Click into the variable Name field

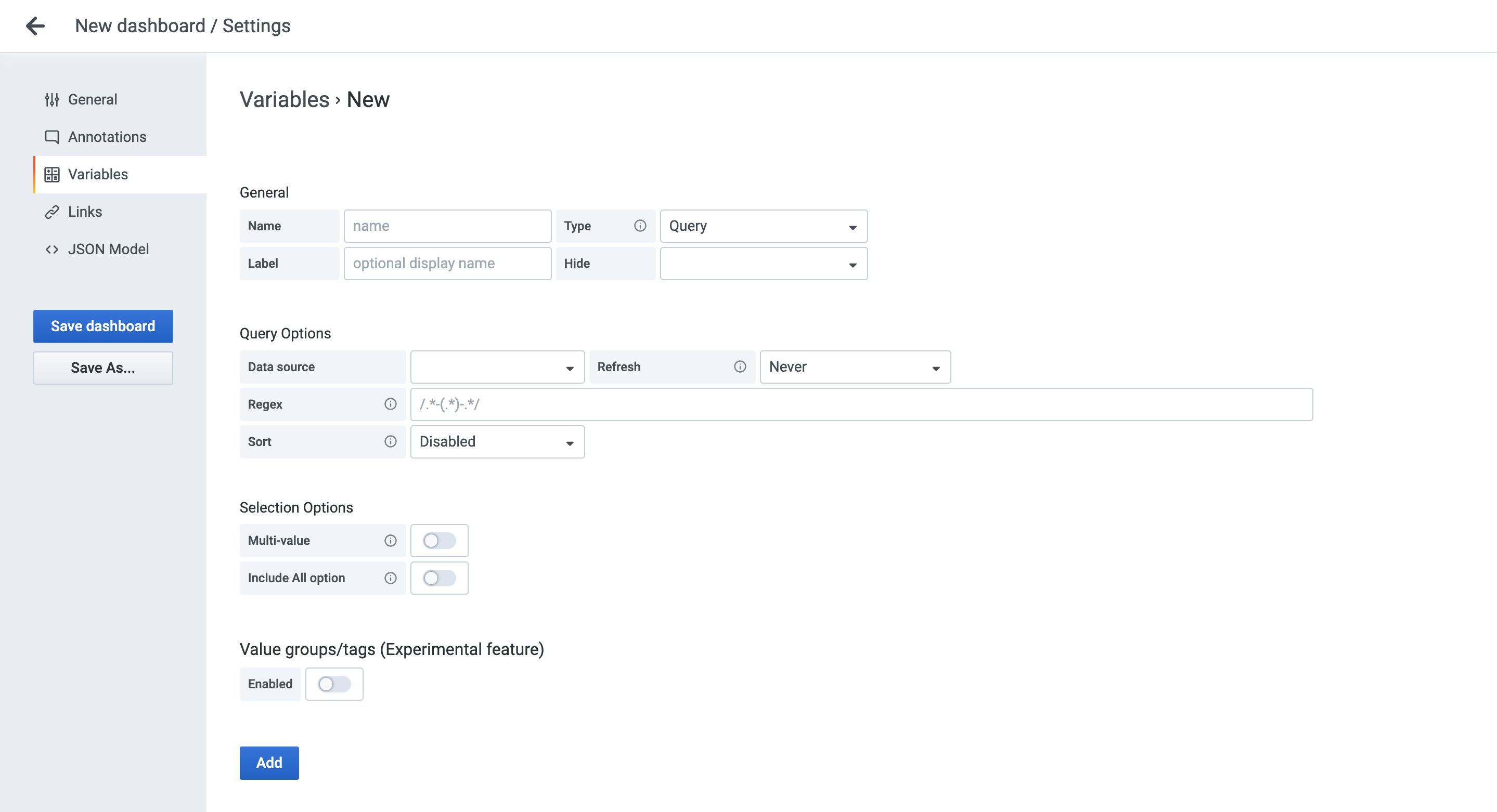pyautogui.click(x=447, y=226)
